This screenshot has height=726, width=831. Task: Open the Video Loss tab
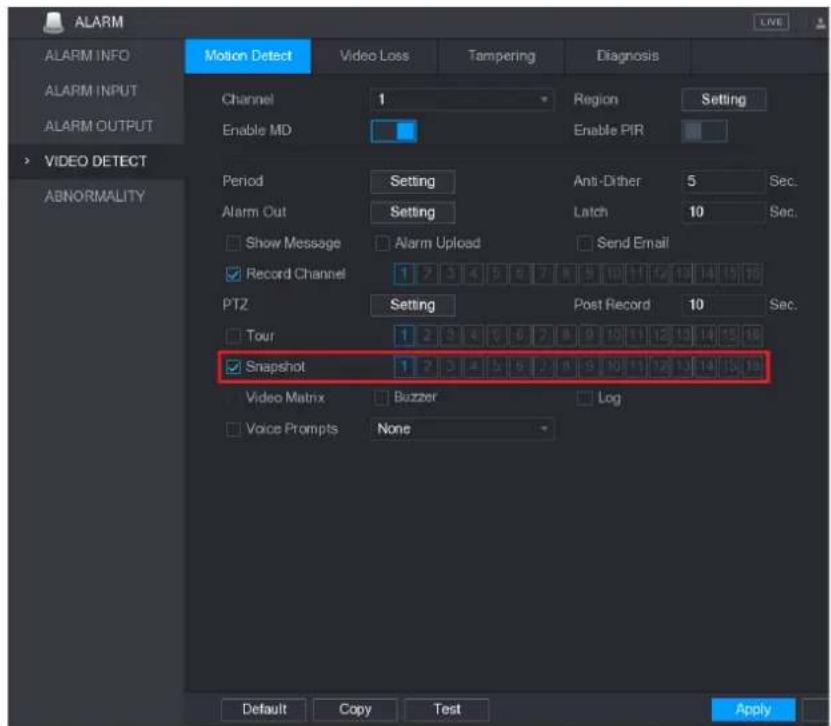pos(374,56)
